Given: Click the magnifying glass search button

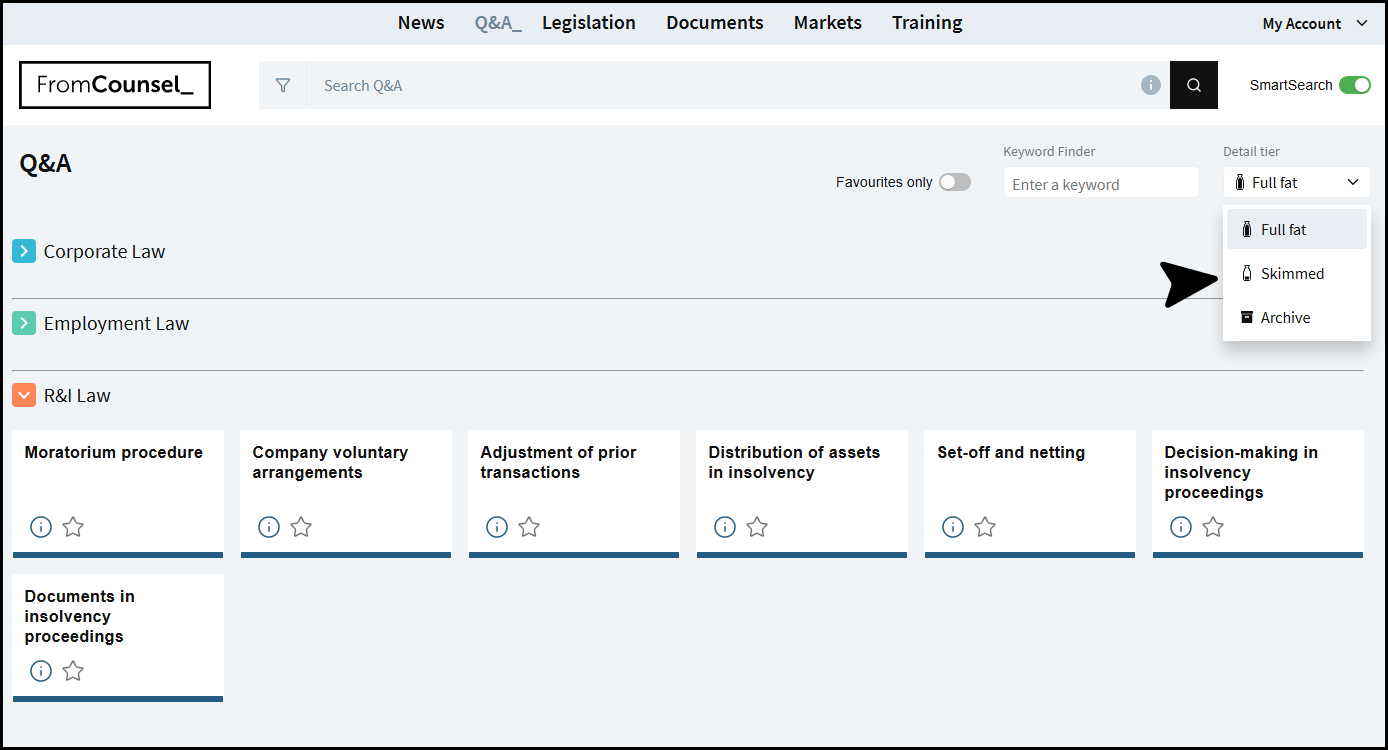Looking at the screenshot, I should [x=1194, y=86].
